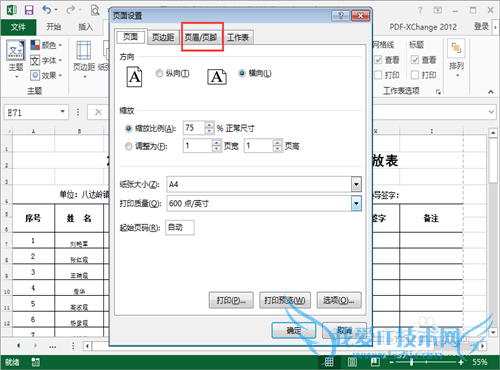This screenshot has width=500, height=370.
Task: Switch to Header/Footer (页眉/页脚) tab
Action: coord(201,37)
